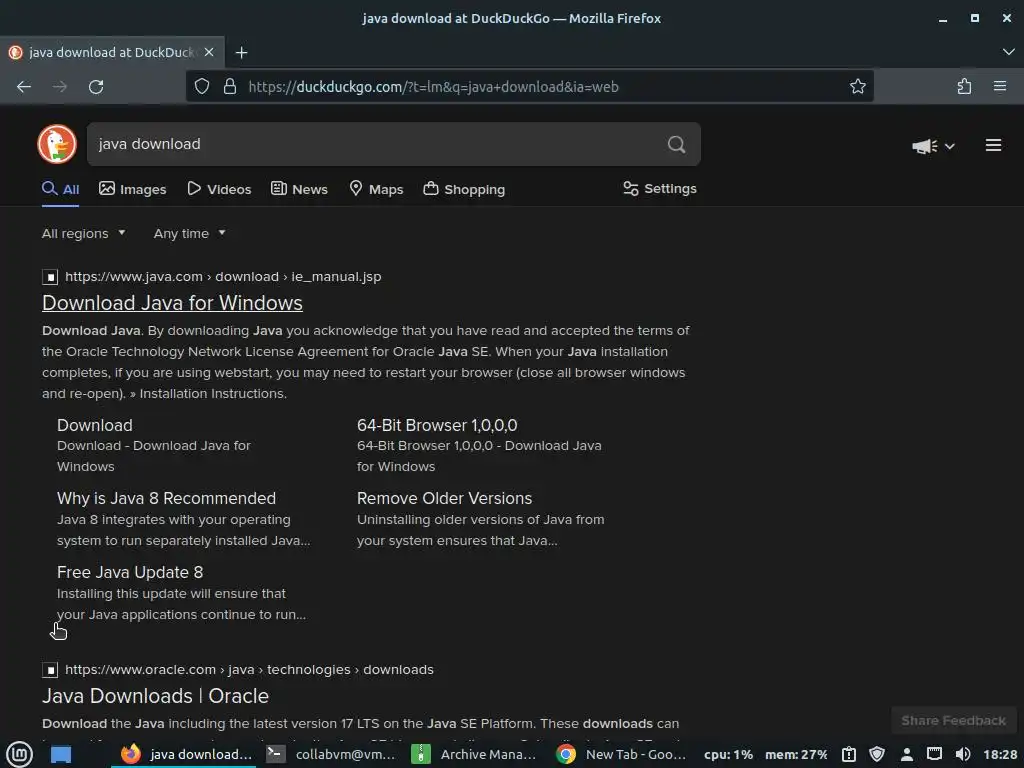Open the Download Java for Windows result
The height and width of the screenshot is (768, 1024).
[172, 303]
